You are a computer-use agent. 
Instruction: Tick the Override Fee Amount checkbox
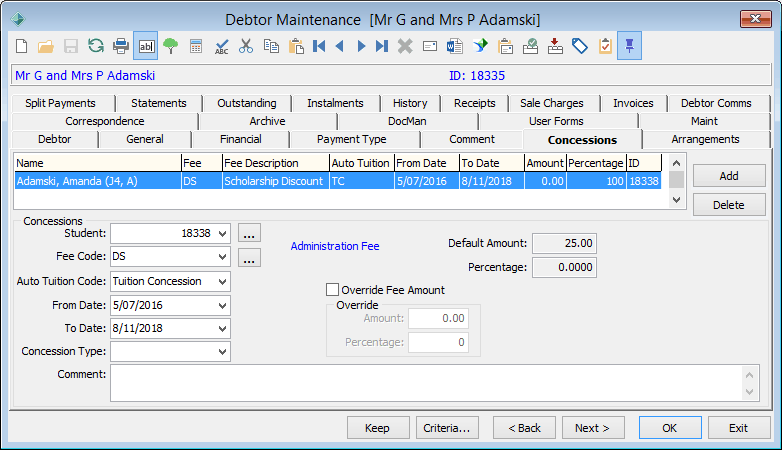tap(332, 290)
